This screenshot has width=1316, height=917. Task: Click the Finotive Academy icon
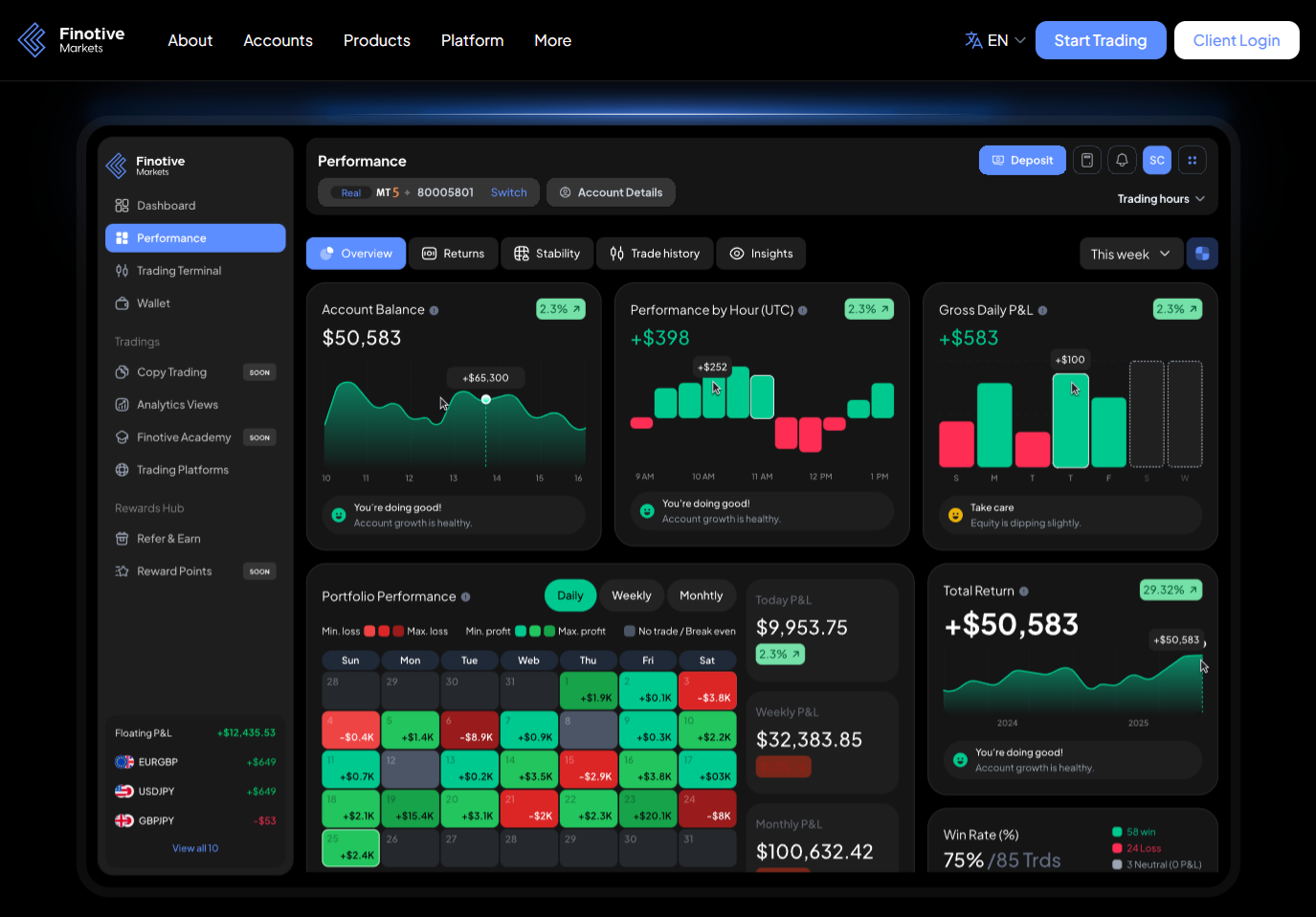(x=122, y=437)
